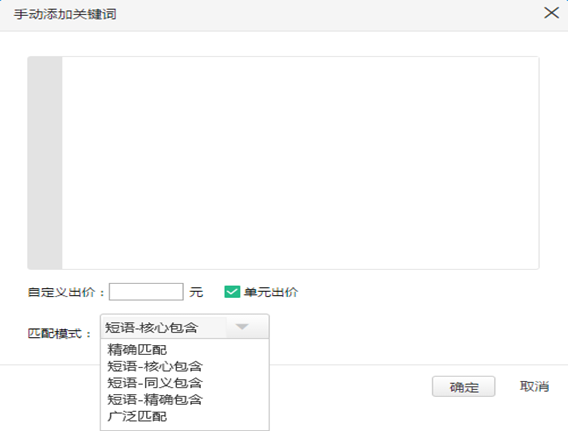The width and height of the screenshot is (568, 431).
Task: Click inside the keyword entry text area
Action: [x=300, y=163]
